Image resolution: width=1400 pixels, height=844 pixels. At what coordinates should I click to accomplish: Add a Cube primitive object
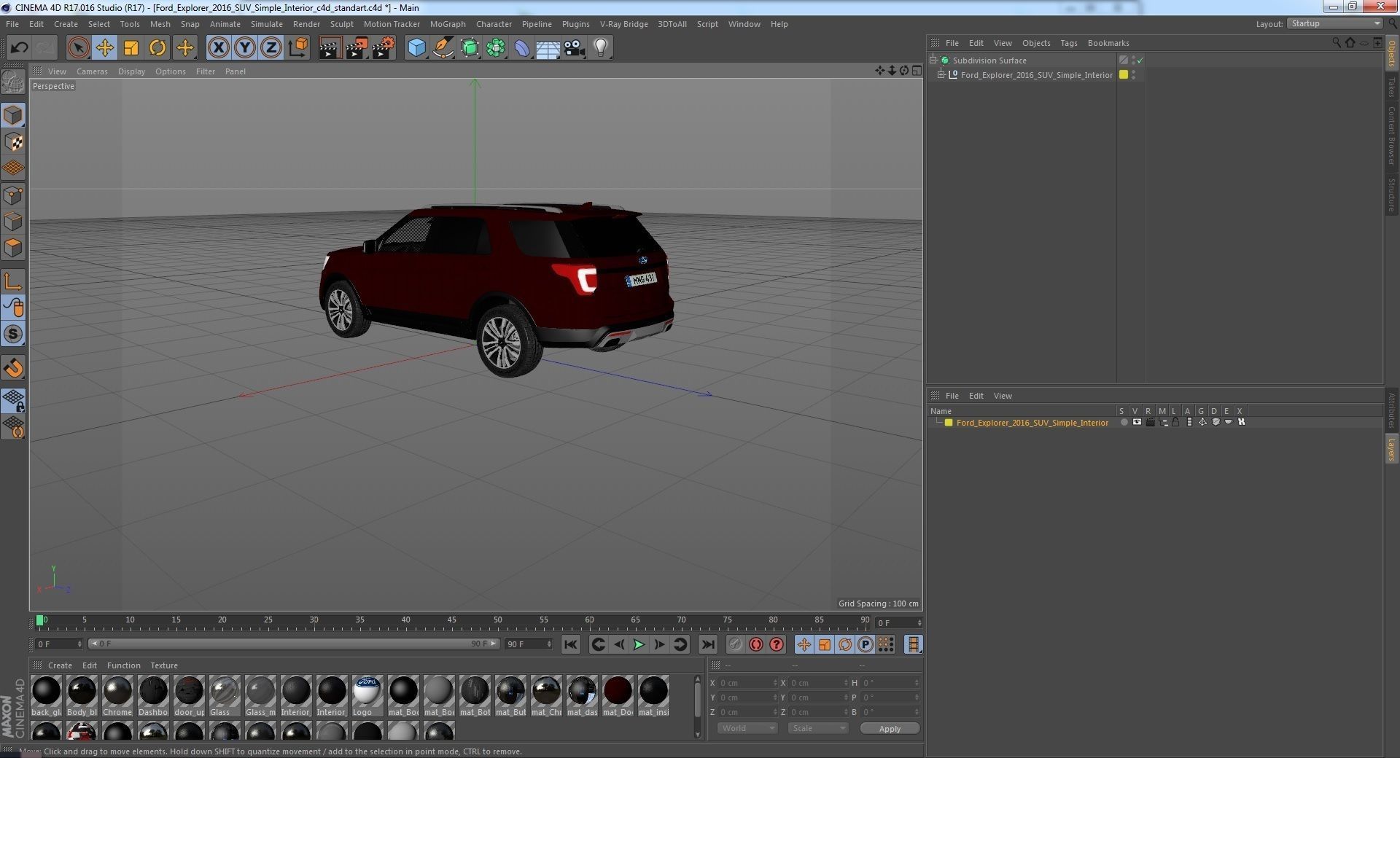pyautogui.click(x=416, y=48)
